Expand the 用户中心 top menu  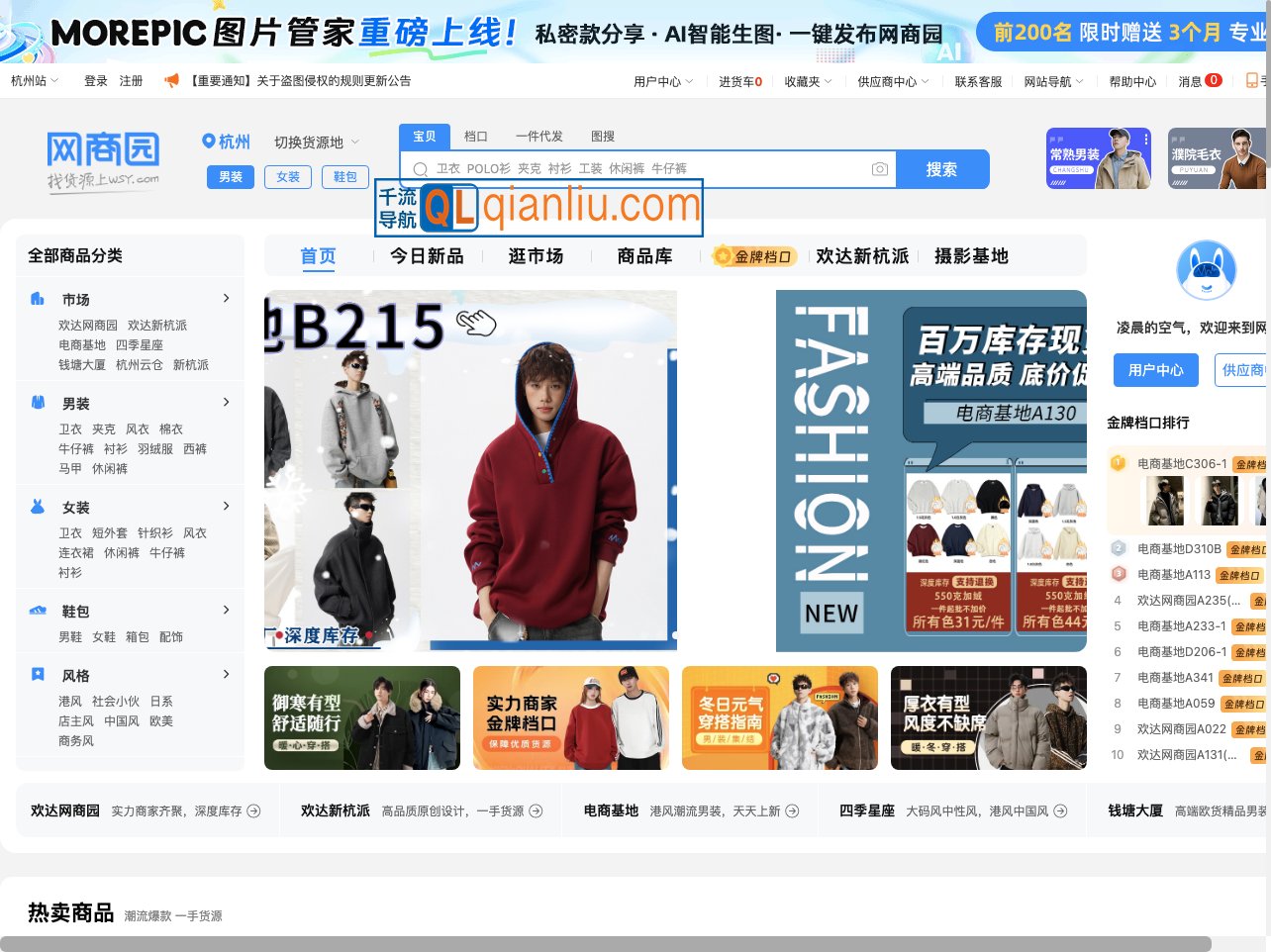pos(662,81)
